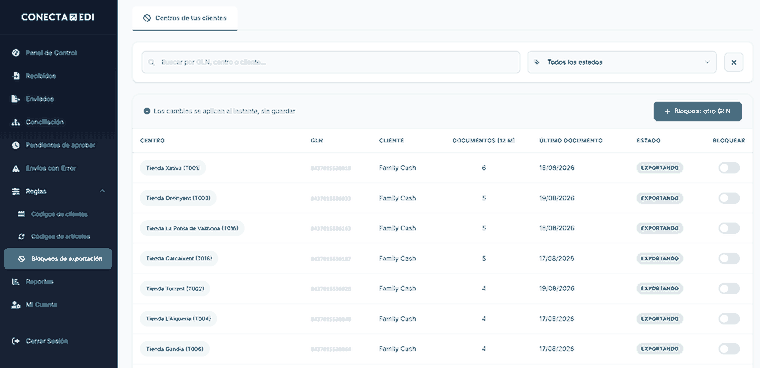Click the Tienda Carcaixent centre chip
Screen dimensions: 760x368
[x=179, y=258]
